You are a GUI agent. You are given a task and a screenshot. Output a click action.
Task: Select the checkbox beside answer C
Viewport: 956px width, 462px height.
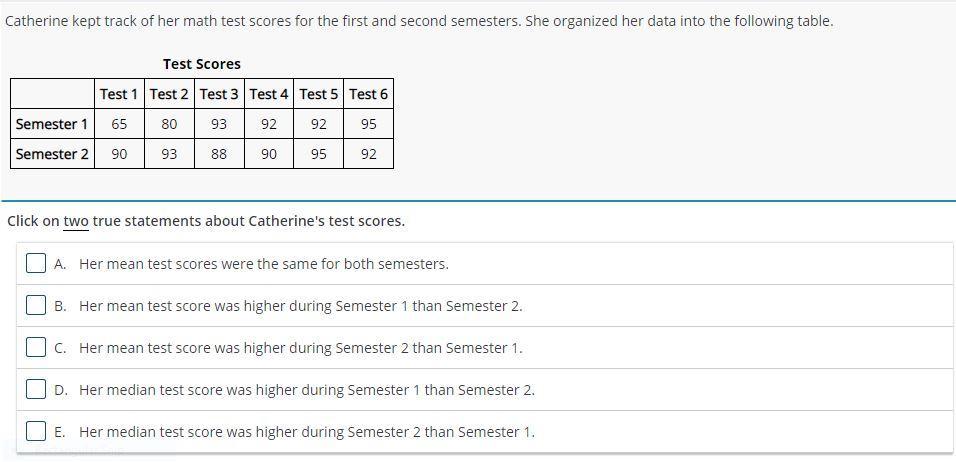click(x=36, y=348)
